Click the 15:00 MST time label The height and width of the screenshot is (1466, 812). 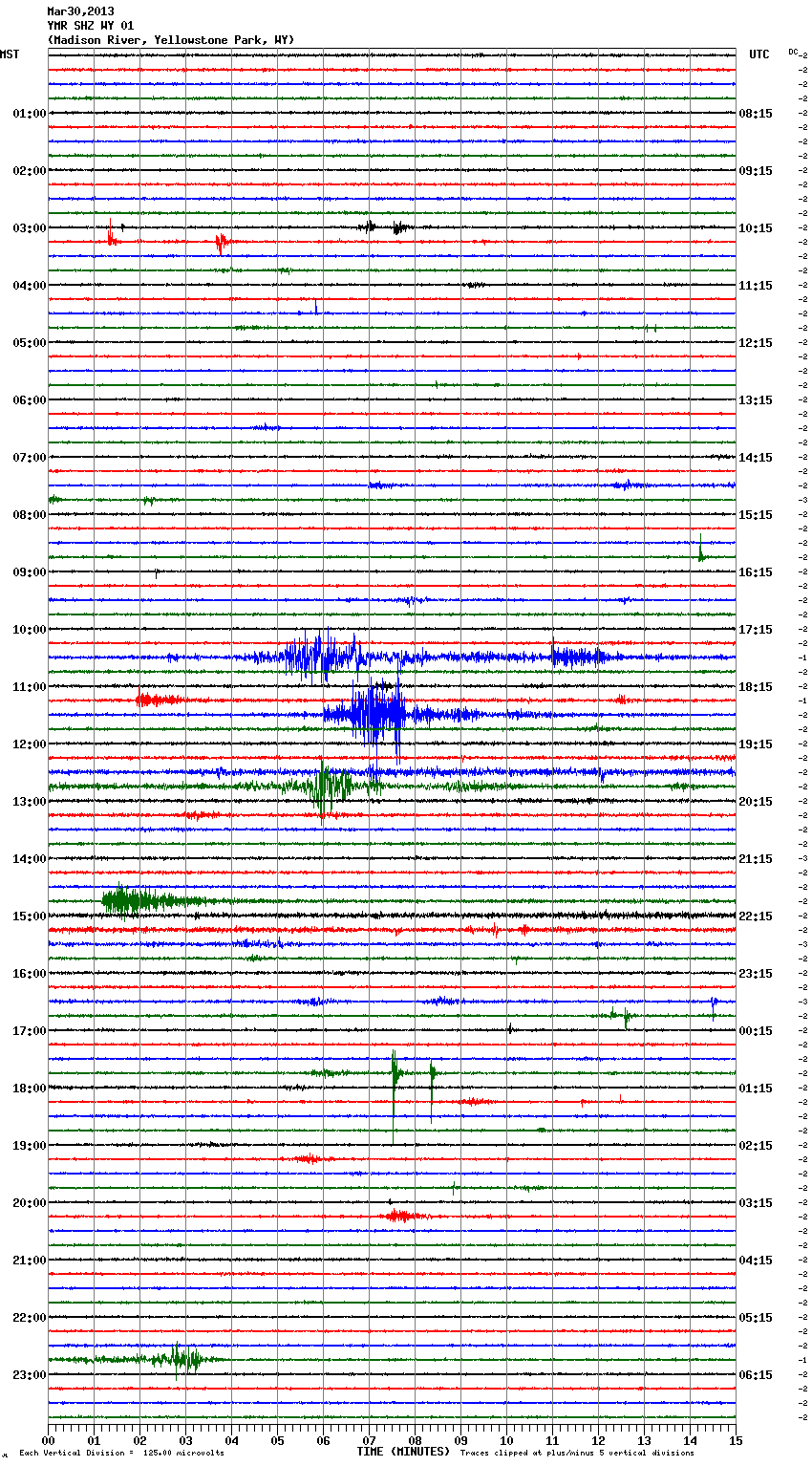30,916
